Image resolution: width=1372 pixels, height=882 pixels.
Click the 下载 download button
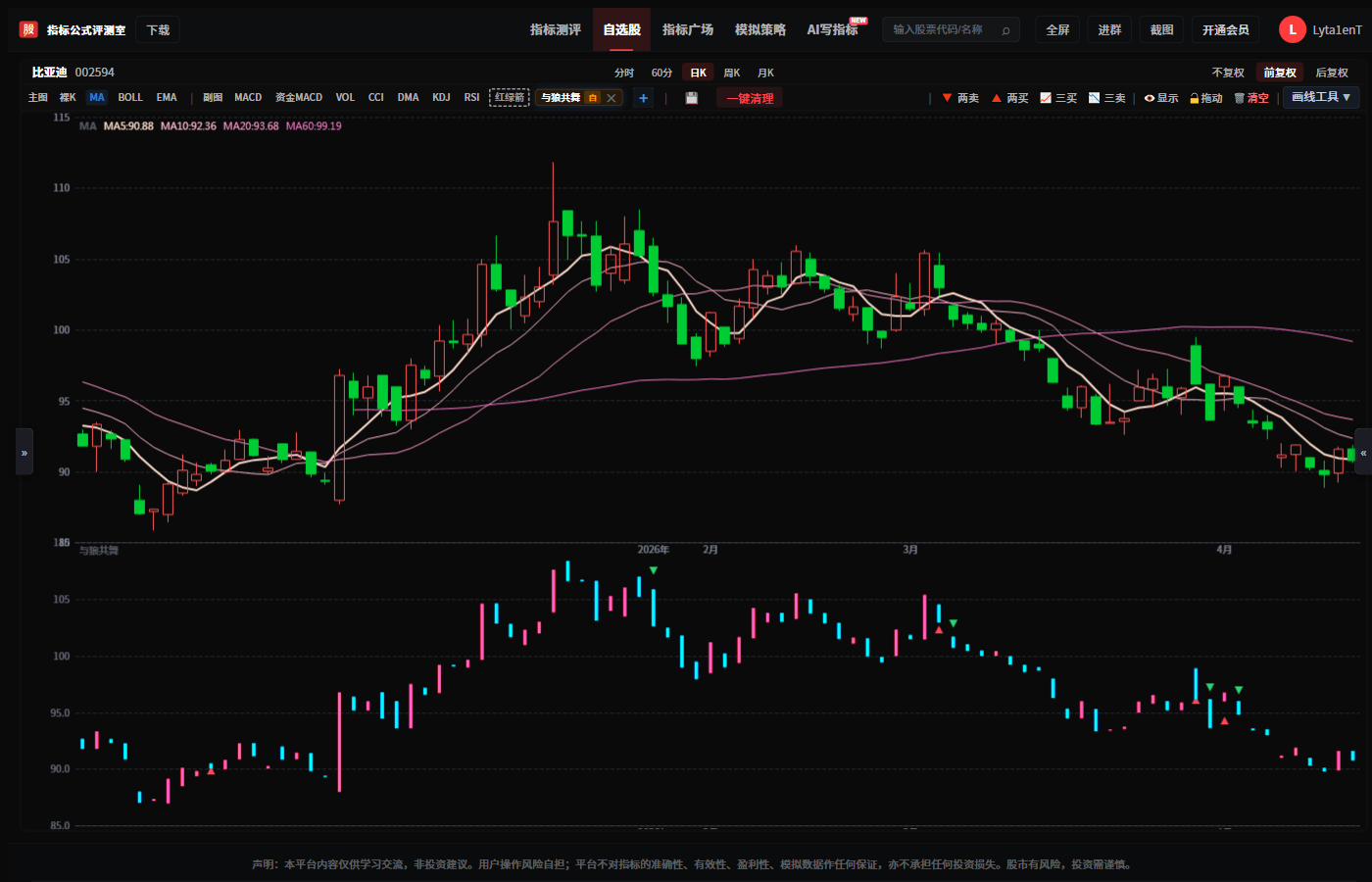point(158,30)
